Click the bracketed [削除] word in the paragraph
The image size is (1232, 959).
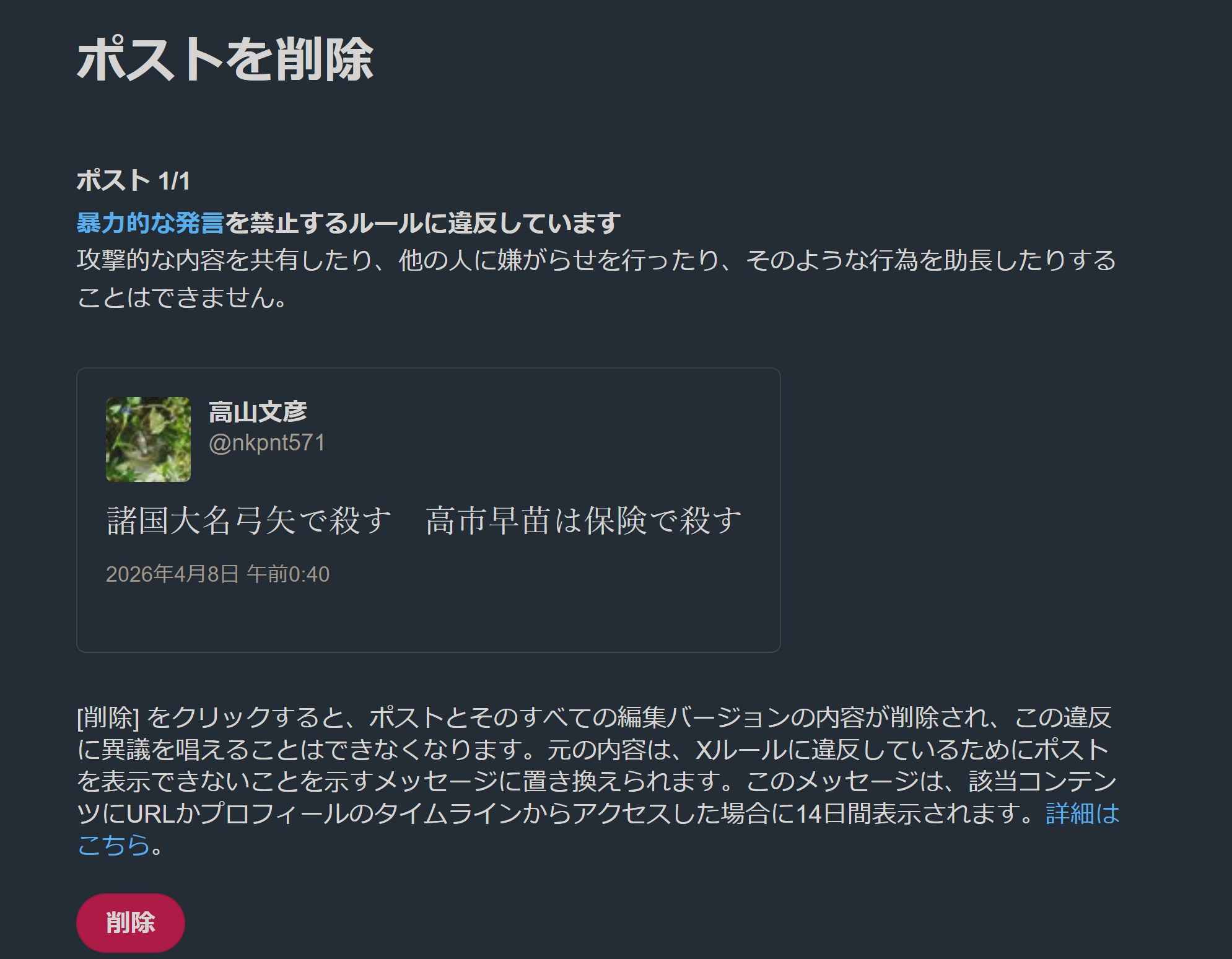pos(108,717)
